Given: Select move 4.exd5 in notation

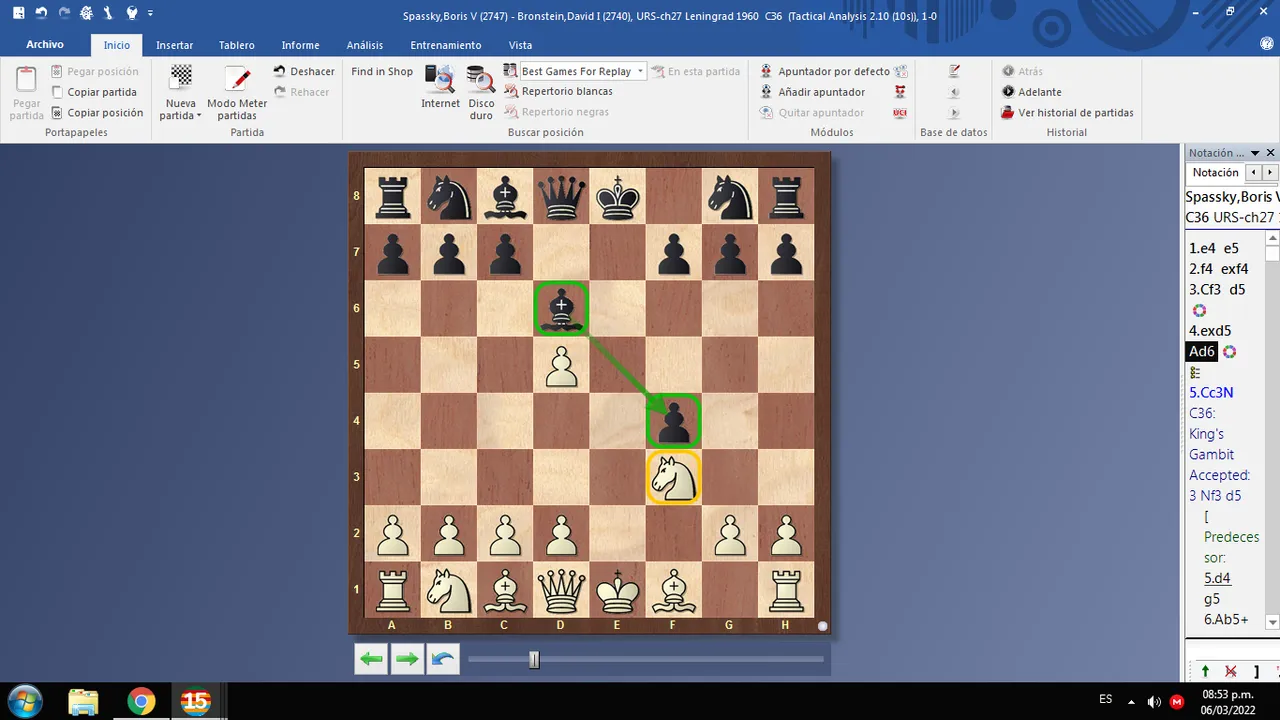Looking at the screenshot, I should click(1210, 331).
